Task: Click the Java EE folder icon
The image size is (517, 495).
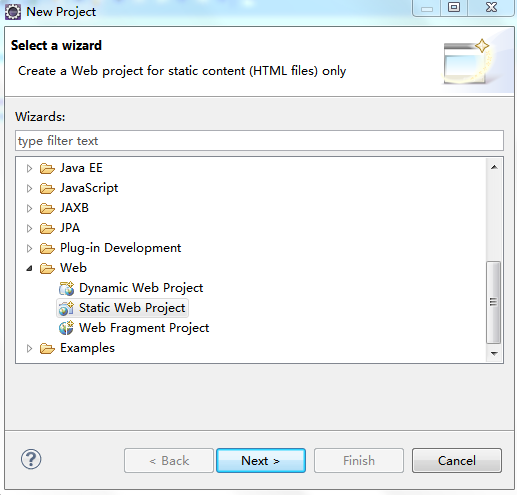Action: tap(47, 168)
